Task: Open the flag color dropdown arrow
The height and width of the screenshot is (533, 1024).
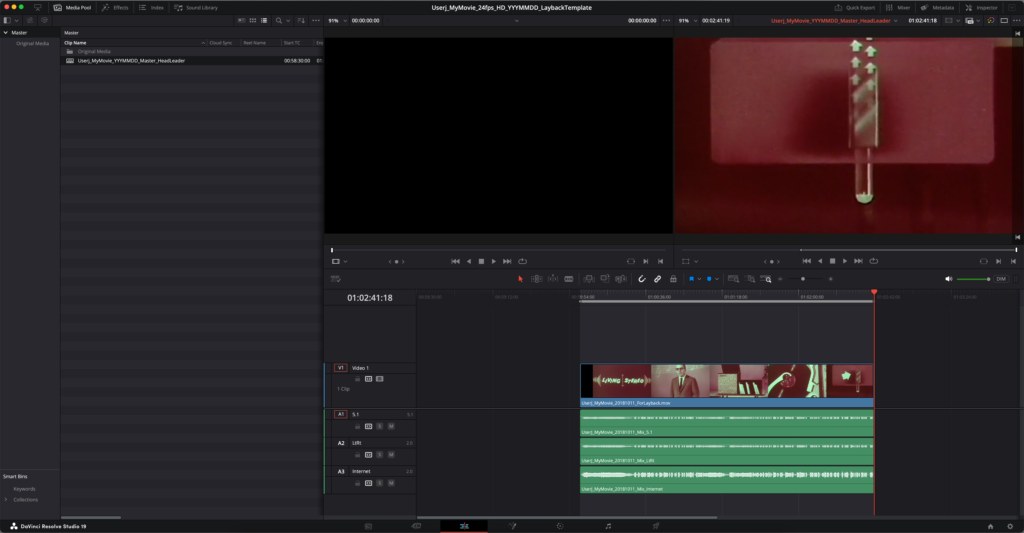Action: pyautogui.click(x=699, y=280)
